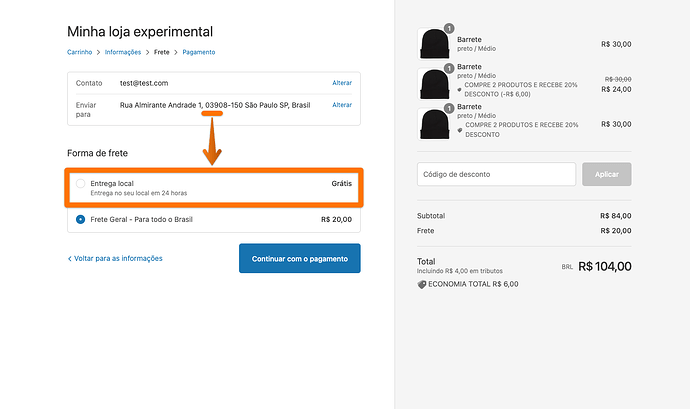Click the ECONOMIA TOTAL discount tag icon

(421, 284)
